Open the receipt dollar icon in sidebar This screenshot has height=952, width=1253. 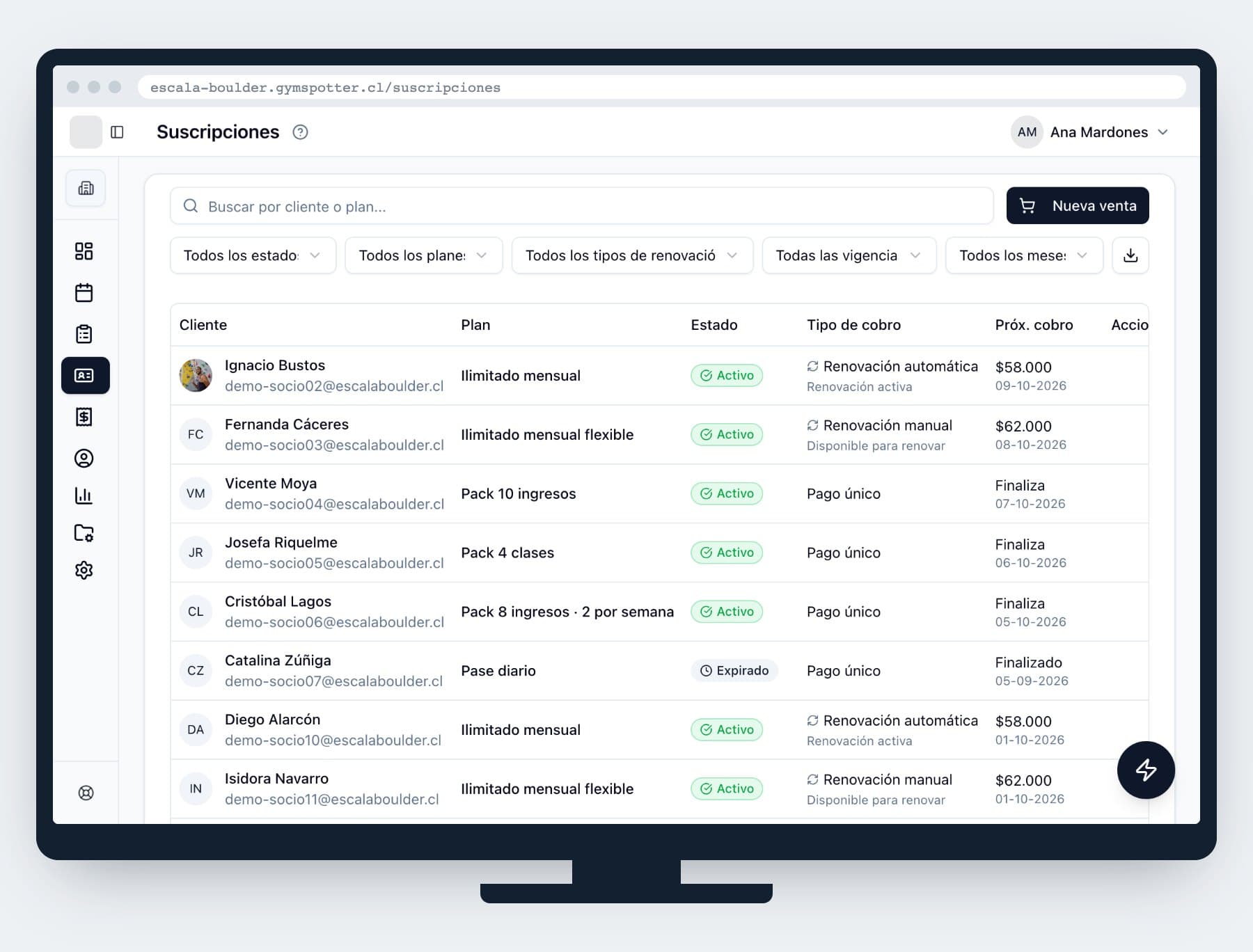[84, 417]
